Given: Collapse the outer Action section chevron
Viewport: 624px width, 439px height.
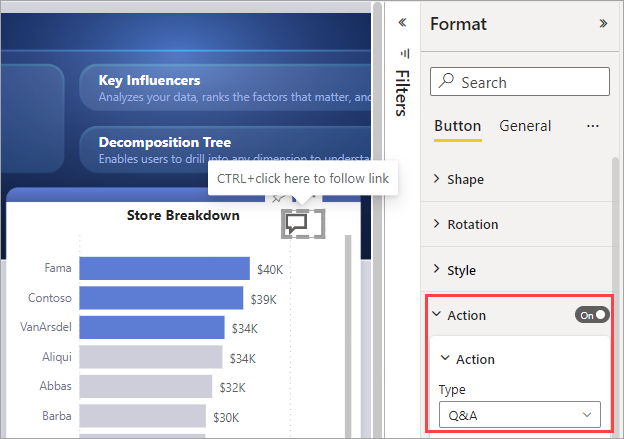Looking at the screenshot, I should [x=437, y=314].
